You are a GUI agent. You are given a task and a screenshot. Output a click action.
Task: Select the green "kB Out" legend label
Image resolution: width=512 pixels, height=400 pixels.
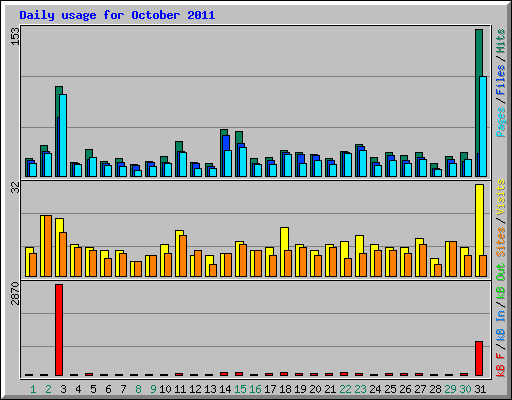click(500, 281)
